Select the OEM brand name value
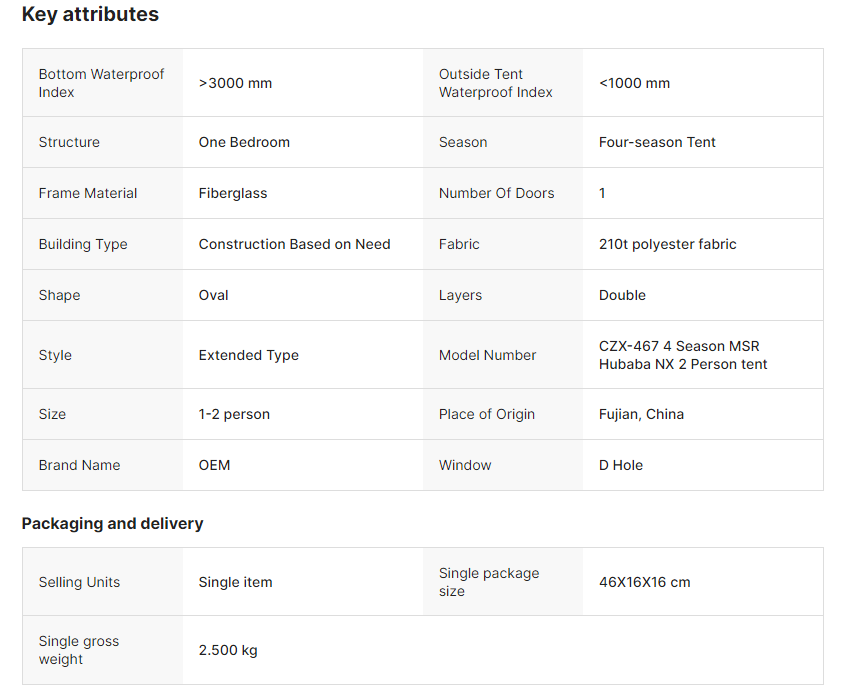842x693 pixels. point(214,465)
